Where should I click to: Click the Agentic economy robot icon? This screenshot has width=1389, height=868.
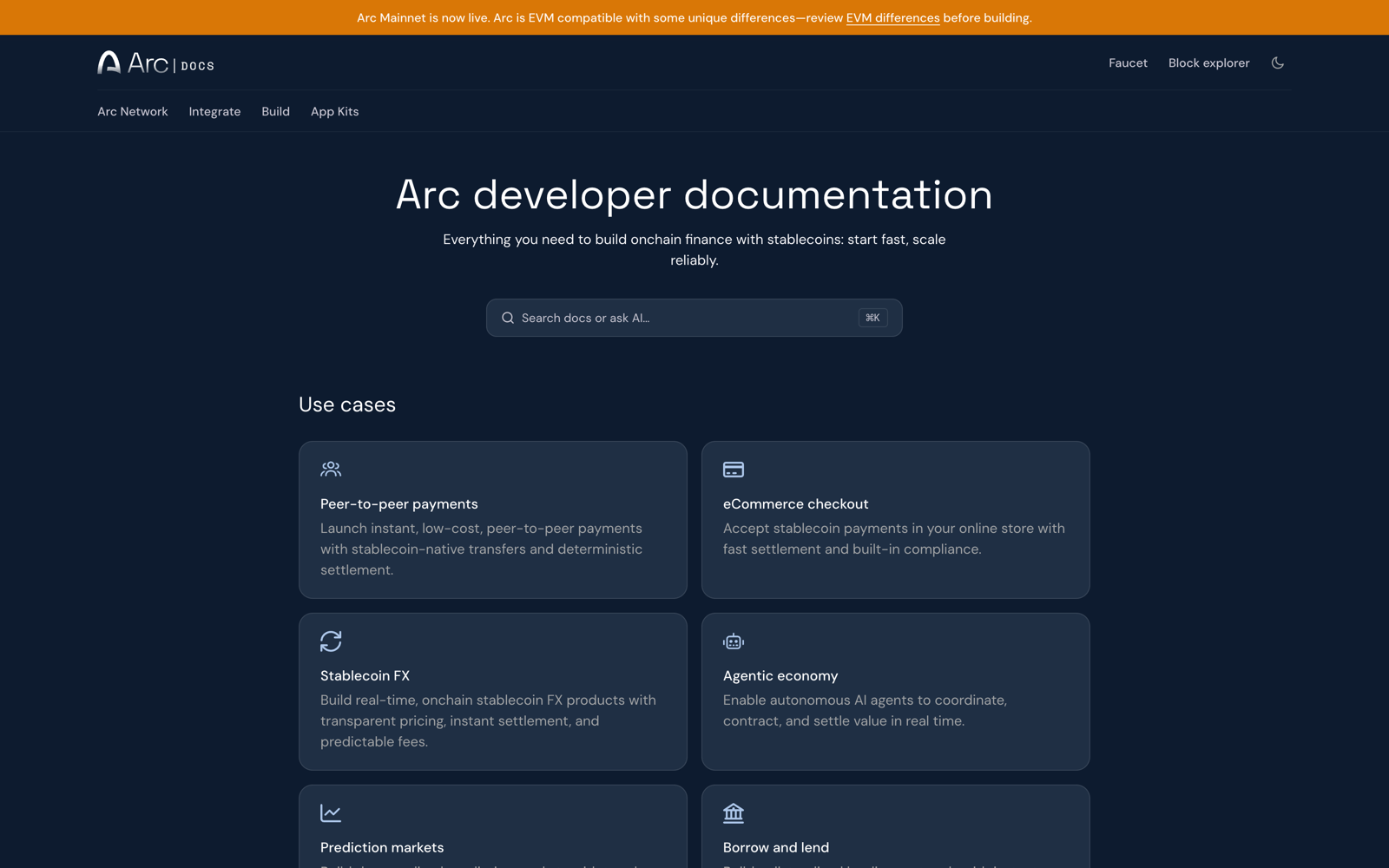pyautogui.click(x=734, y=641)
